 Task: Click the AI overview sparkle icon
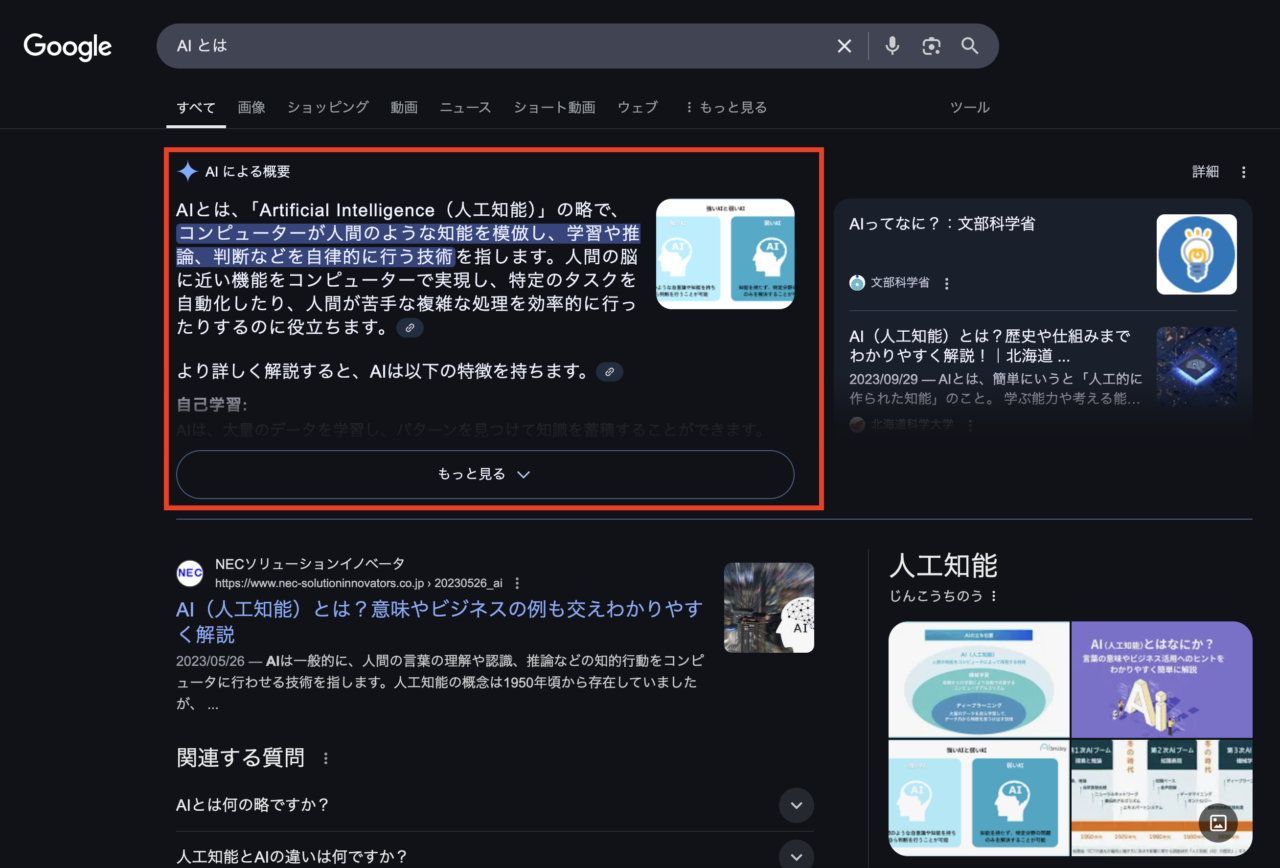[x=187, y=171]
